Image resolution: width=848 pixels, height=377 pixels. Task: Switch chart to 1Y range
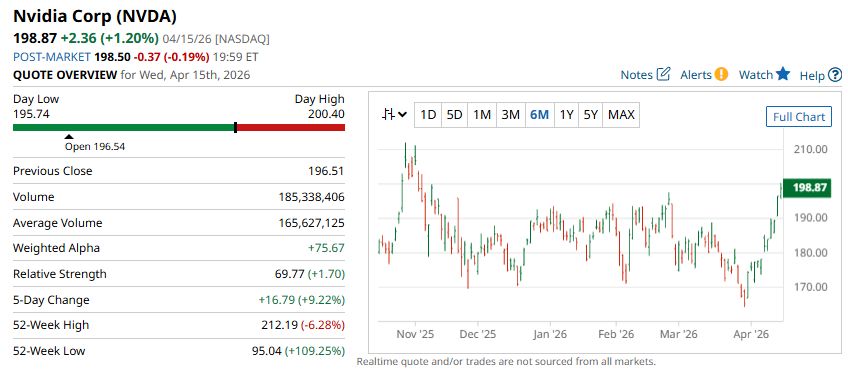566,115
